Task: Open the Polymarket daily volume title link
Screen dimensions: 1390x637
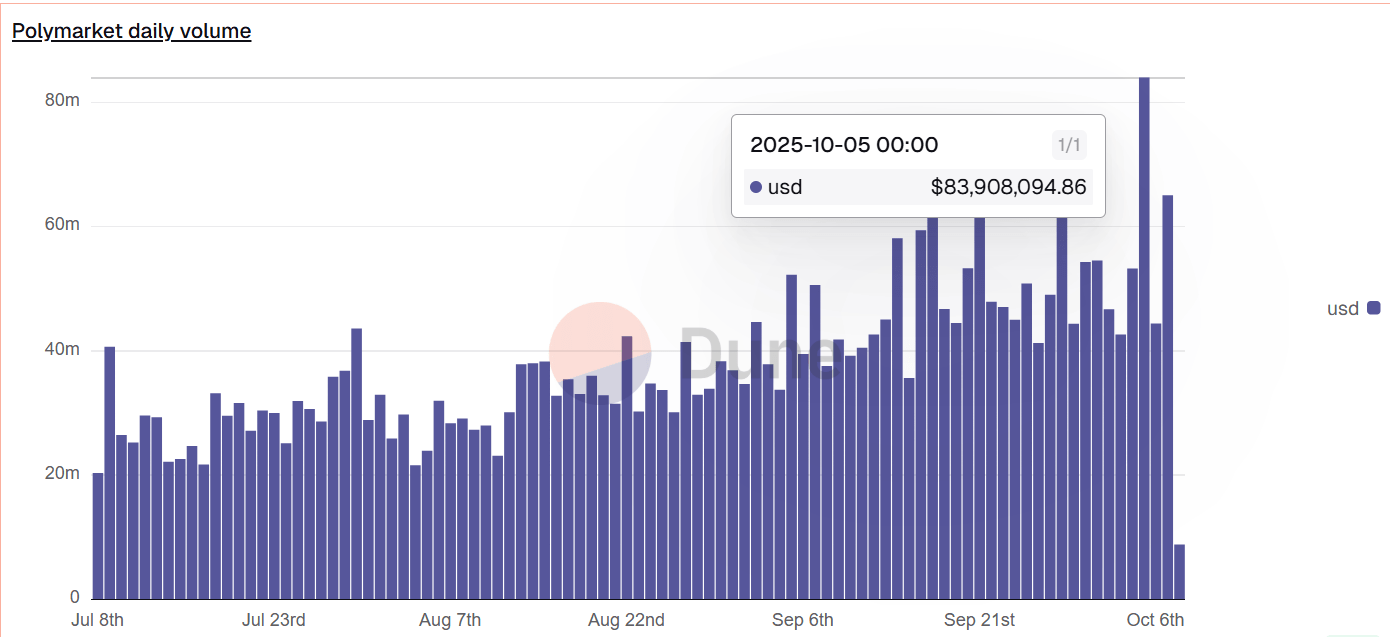Action: click(x=131, y=31)
